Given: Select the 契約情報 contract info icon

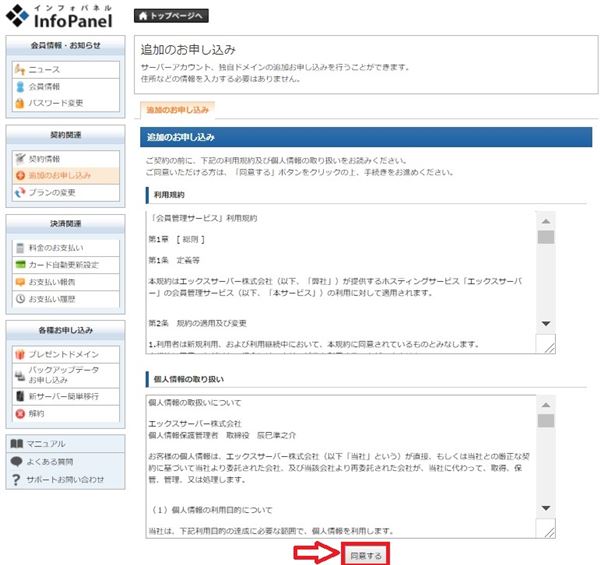Looking at the screenshot, I should [x=19, y=158].
